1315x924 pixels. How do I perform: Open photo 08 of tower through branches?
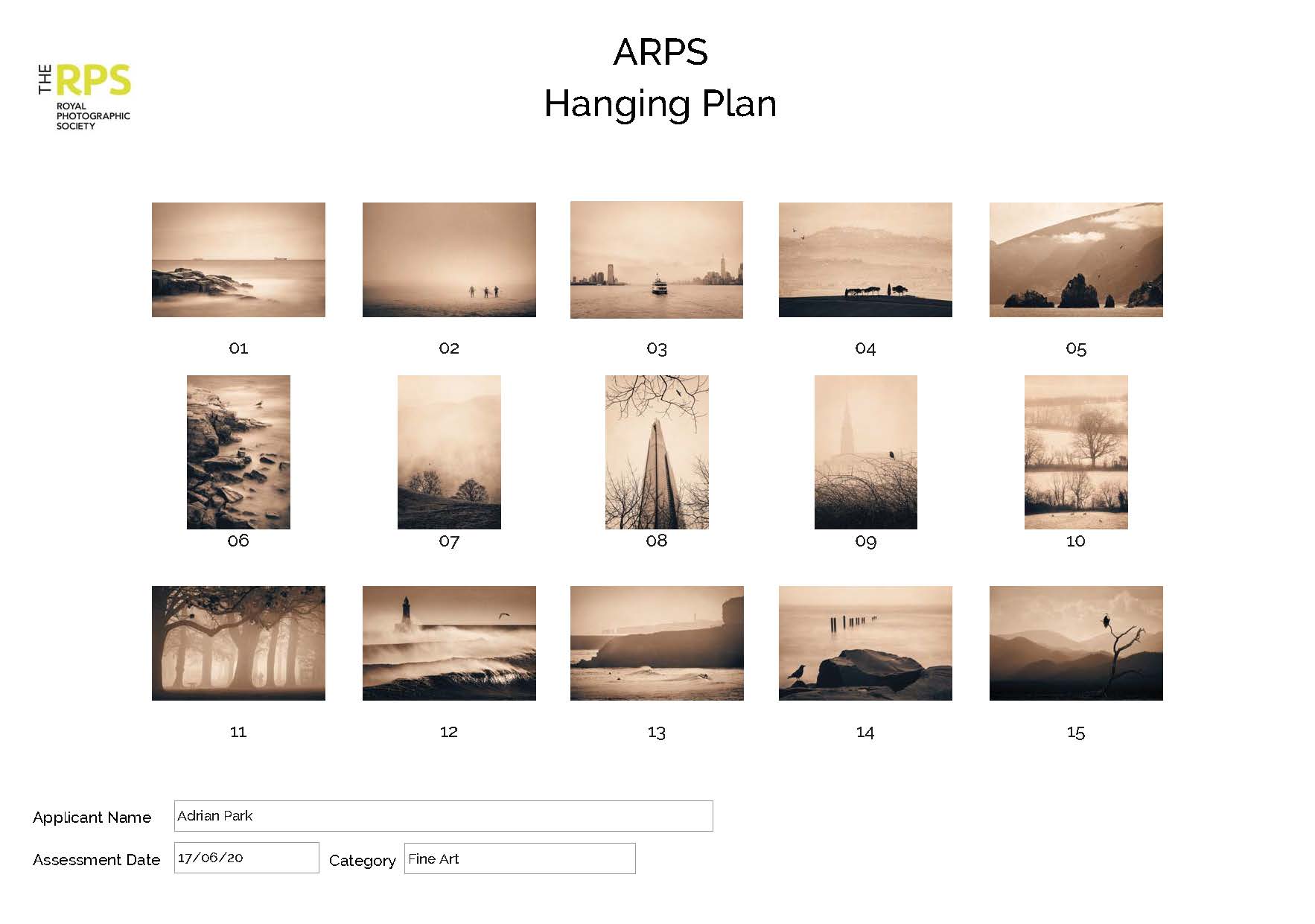tap(656, 452)
